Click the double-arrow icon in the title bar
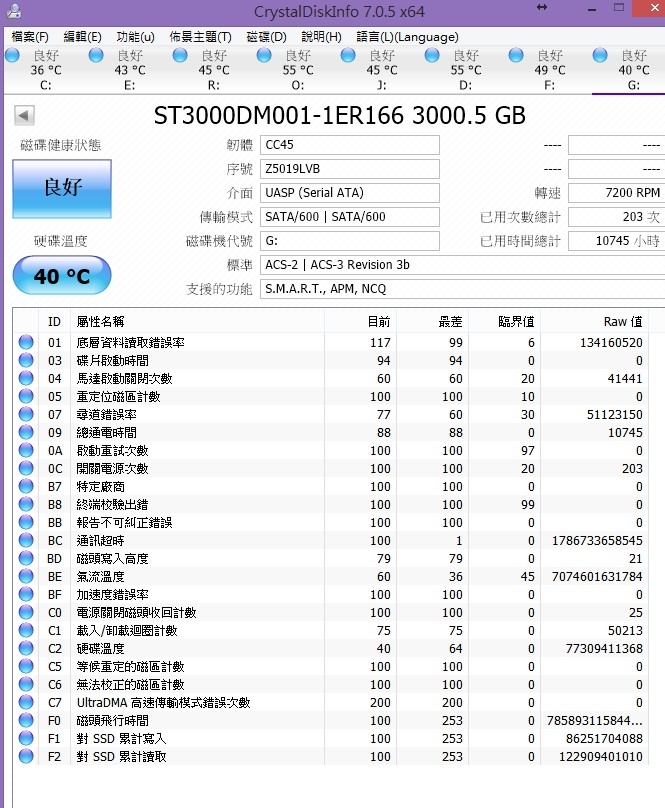 (542, 7)
